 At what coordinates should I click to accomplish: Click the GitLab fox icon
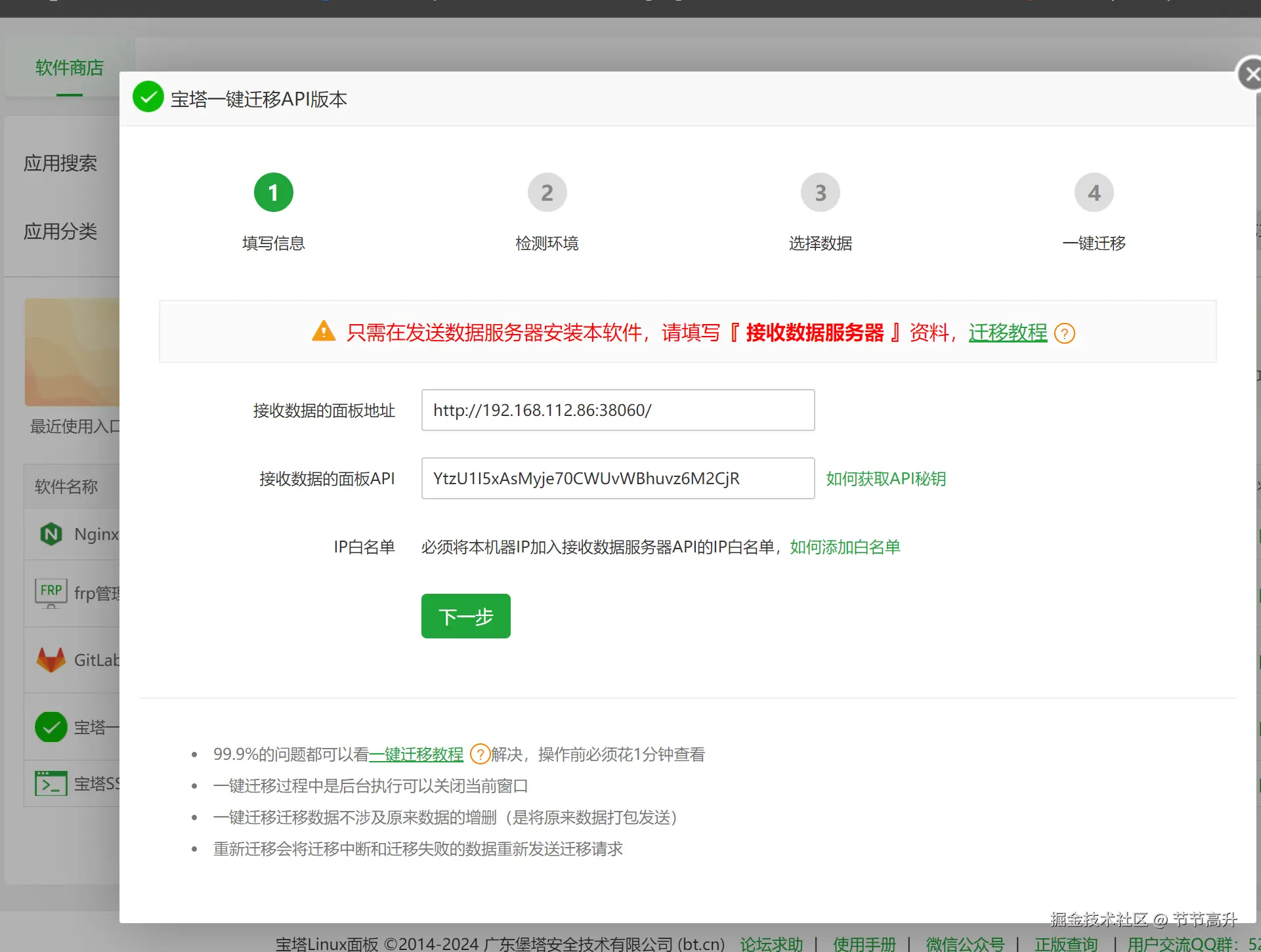pos(51,660)
